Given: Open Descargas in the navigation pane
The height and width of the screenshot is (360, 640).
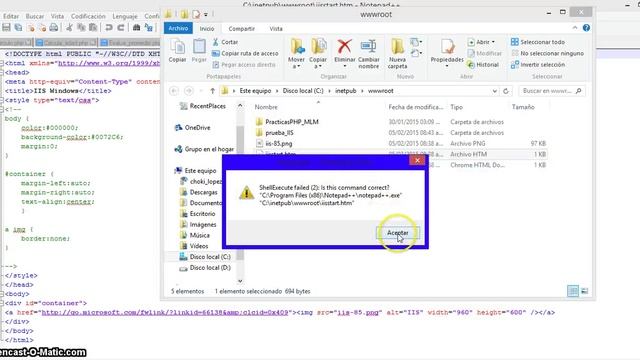Looking at the screenshot, I should coord(203,192).
